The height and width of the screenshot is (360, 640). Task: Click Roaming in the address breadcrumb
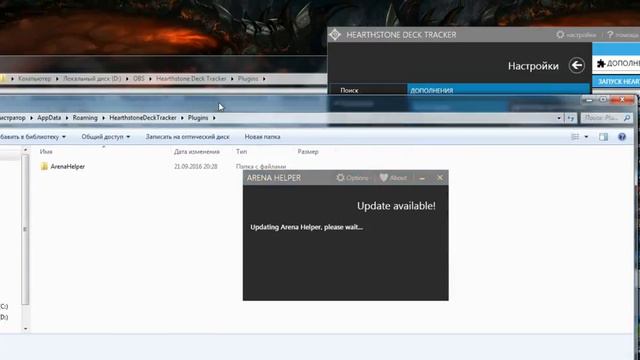pyautogui.click(x=85, y=118)
